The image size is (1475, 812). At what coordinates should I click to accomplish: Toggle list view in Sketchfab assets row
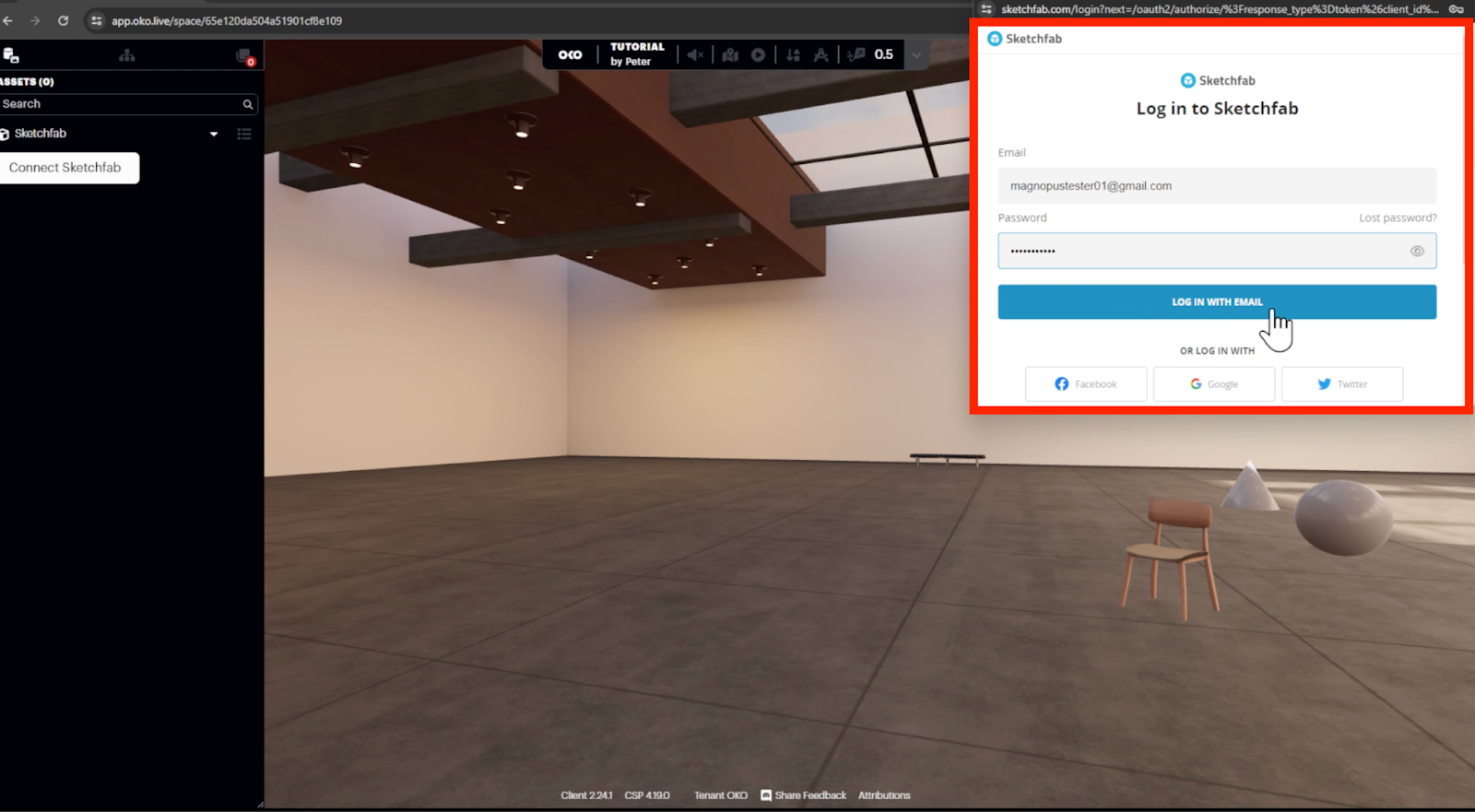coord(244,134)
